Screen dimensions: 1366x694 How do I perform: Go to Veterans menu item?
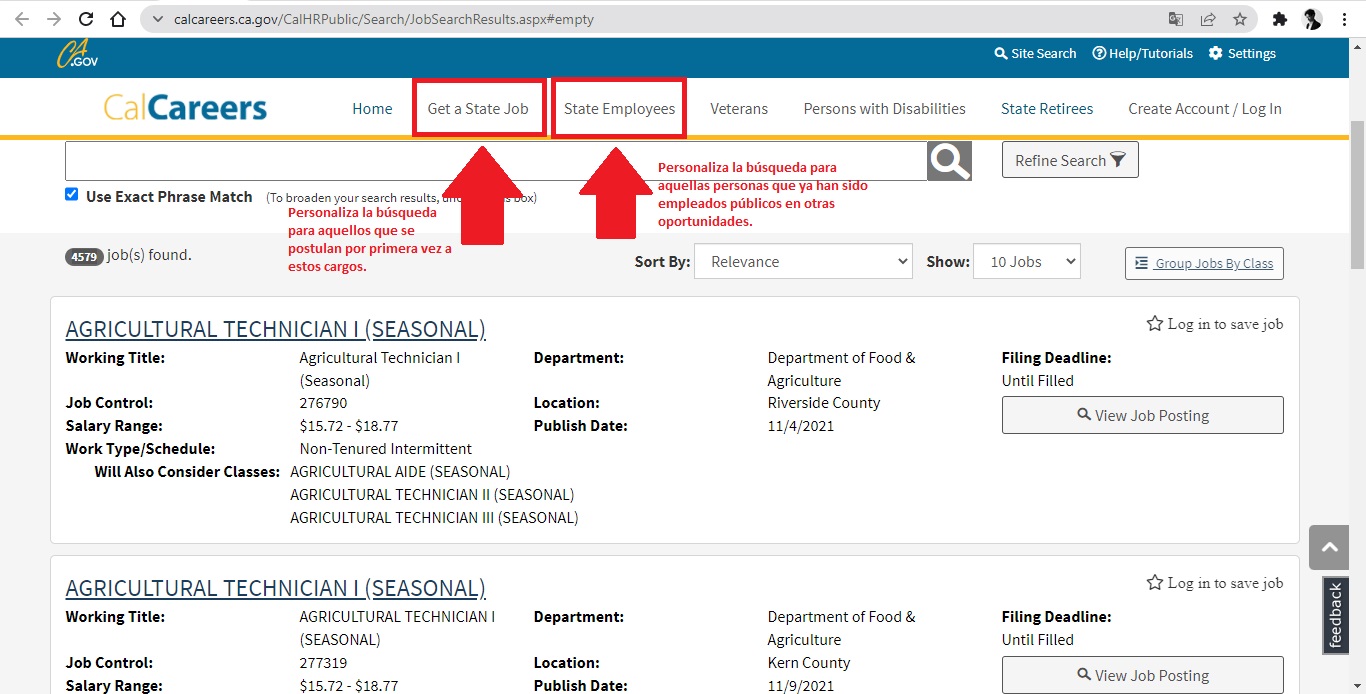[738, 109]
